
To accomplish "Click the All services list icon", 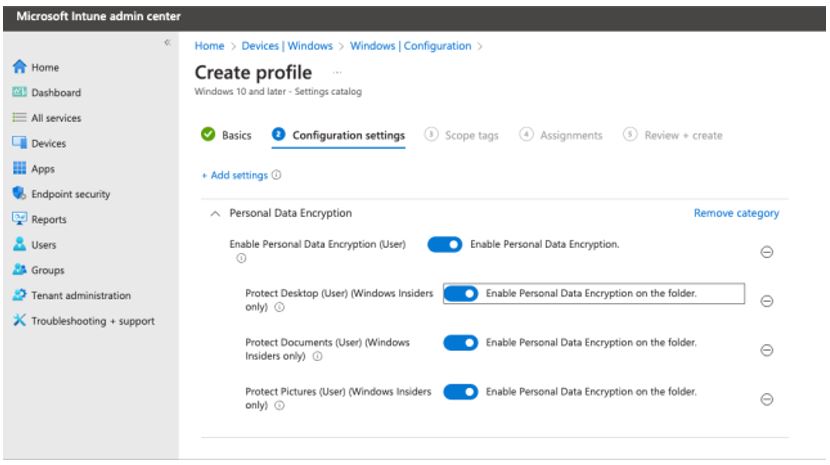I will (20, 118).
